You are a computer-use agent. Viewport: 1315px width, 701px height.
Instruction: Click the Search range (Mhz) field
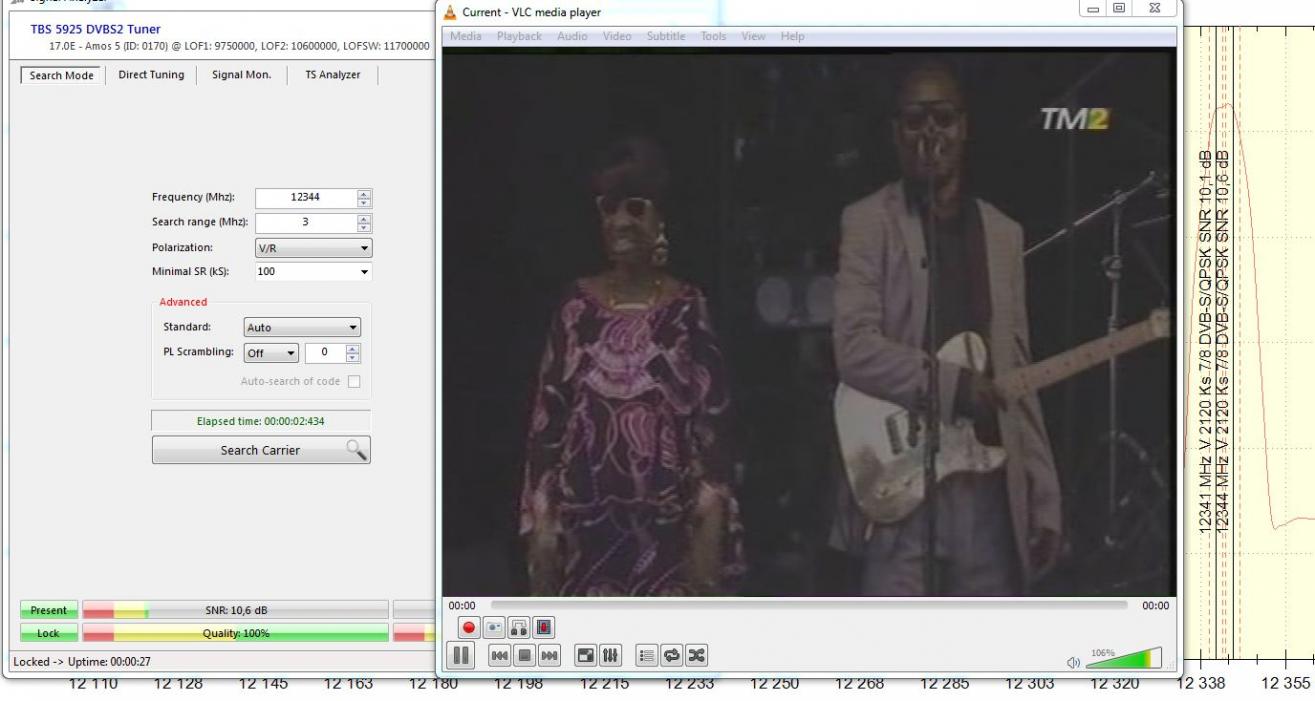point(305,222)
